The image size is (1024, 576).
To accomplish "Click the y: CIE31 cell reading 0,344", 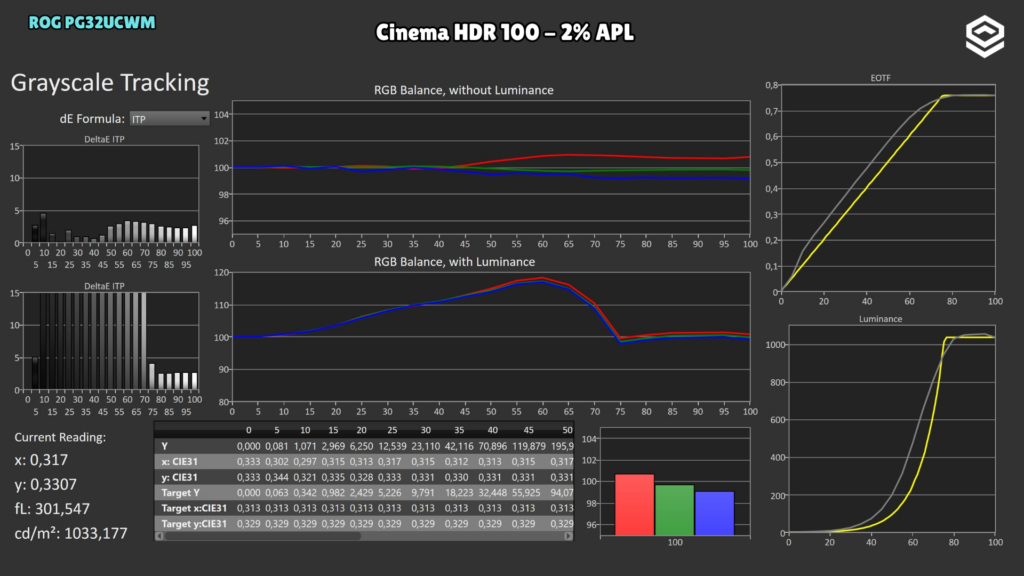I will click(x=276, y=477).
